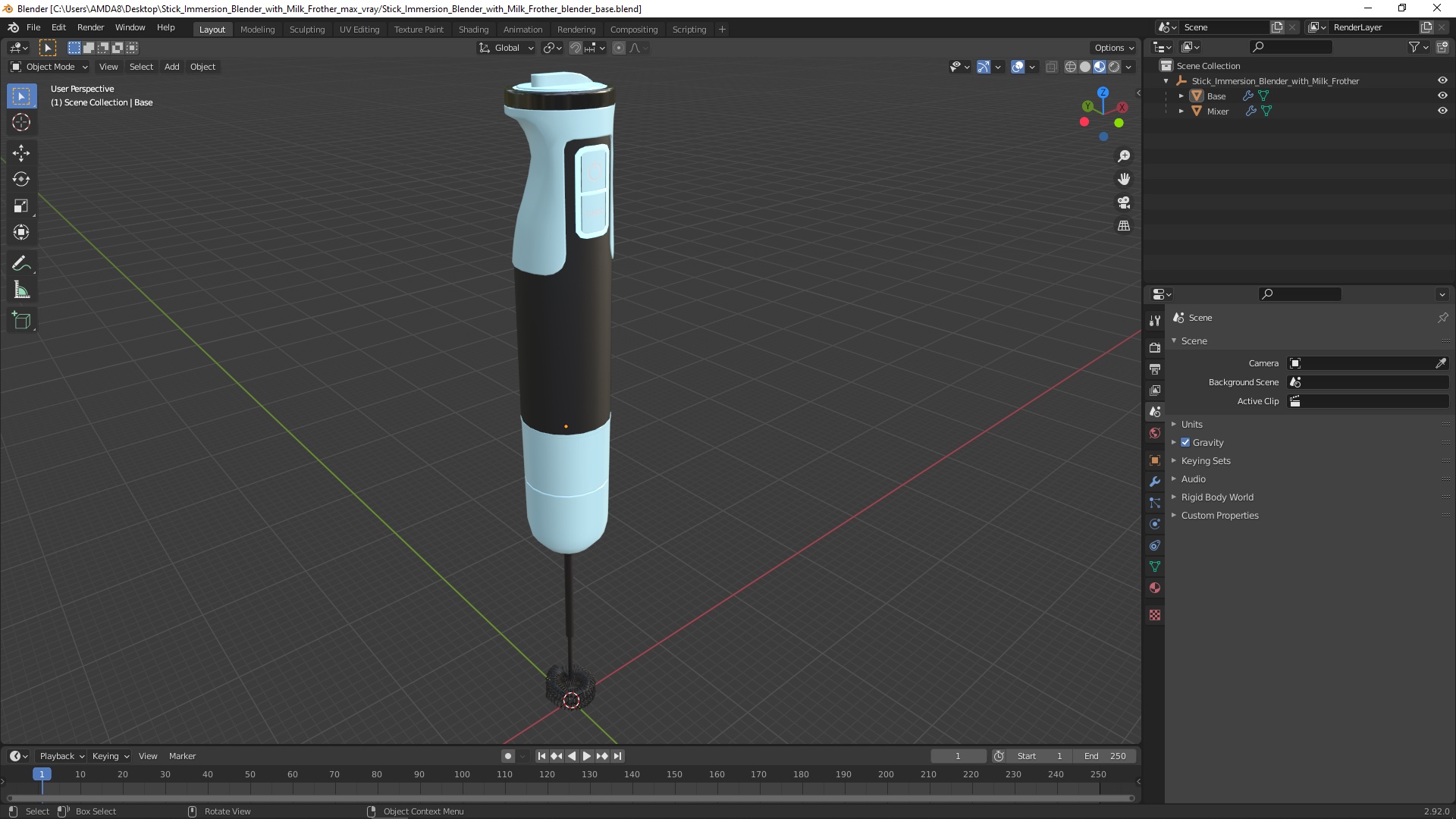Select the Annotate tool
The width and height of the screenshot is (1456, 819).
pos(21,264)
